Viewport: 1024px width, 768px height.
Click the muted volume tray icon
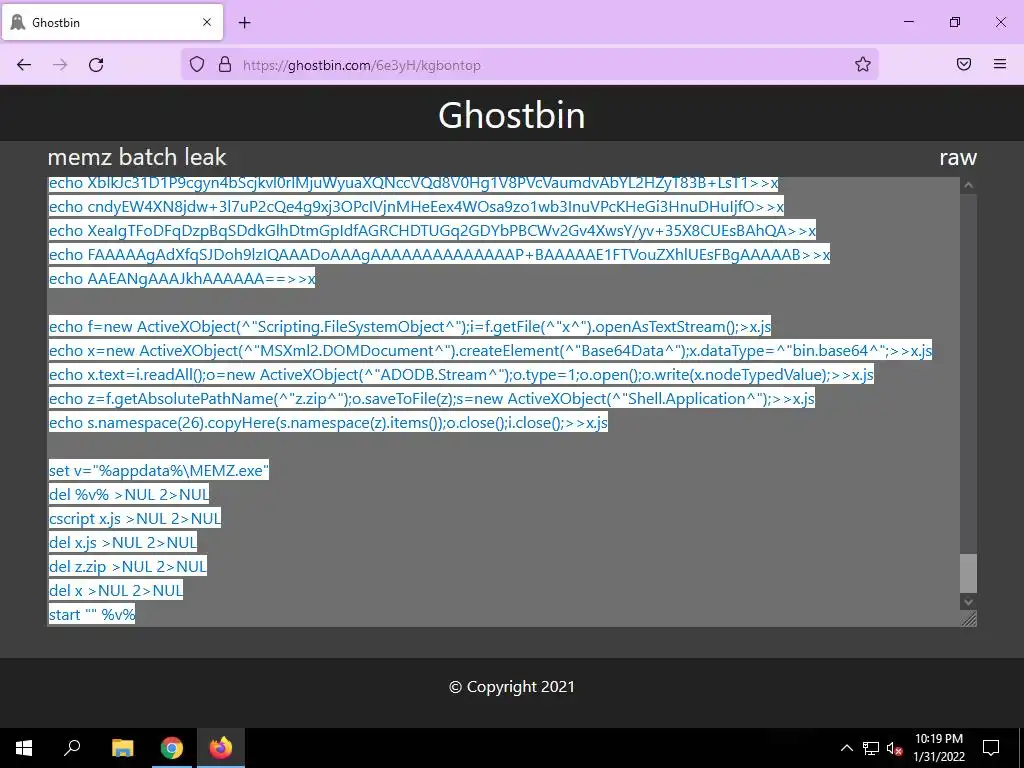[894, 748]
